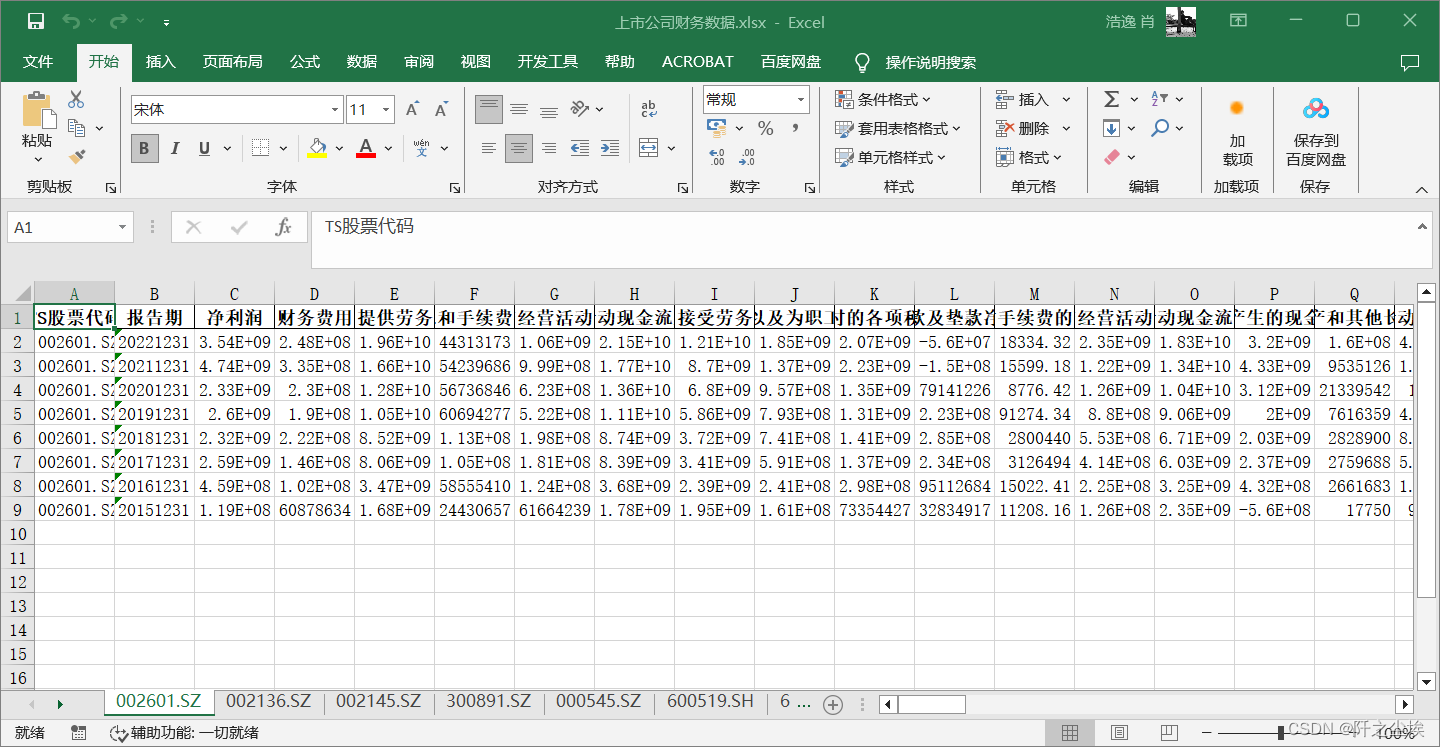The width and height of the screenshot is (1440, 747).
Task: Apply the yellow fill color swatch
Action: (318, 148)
